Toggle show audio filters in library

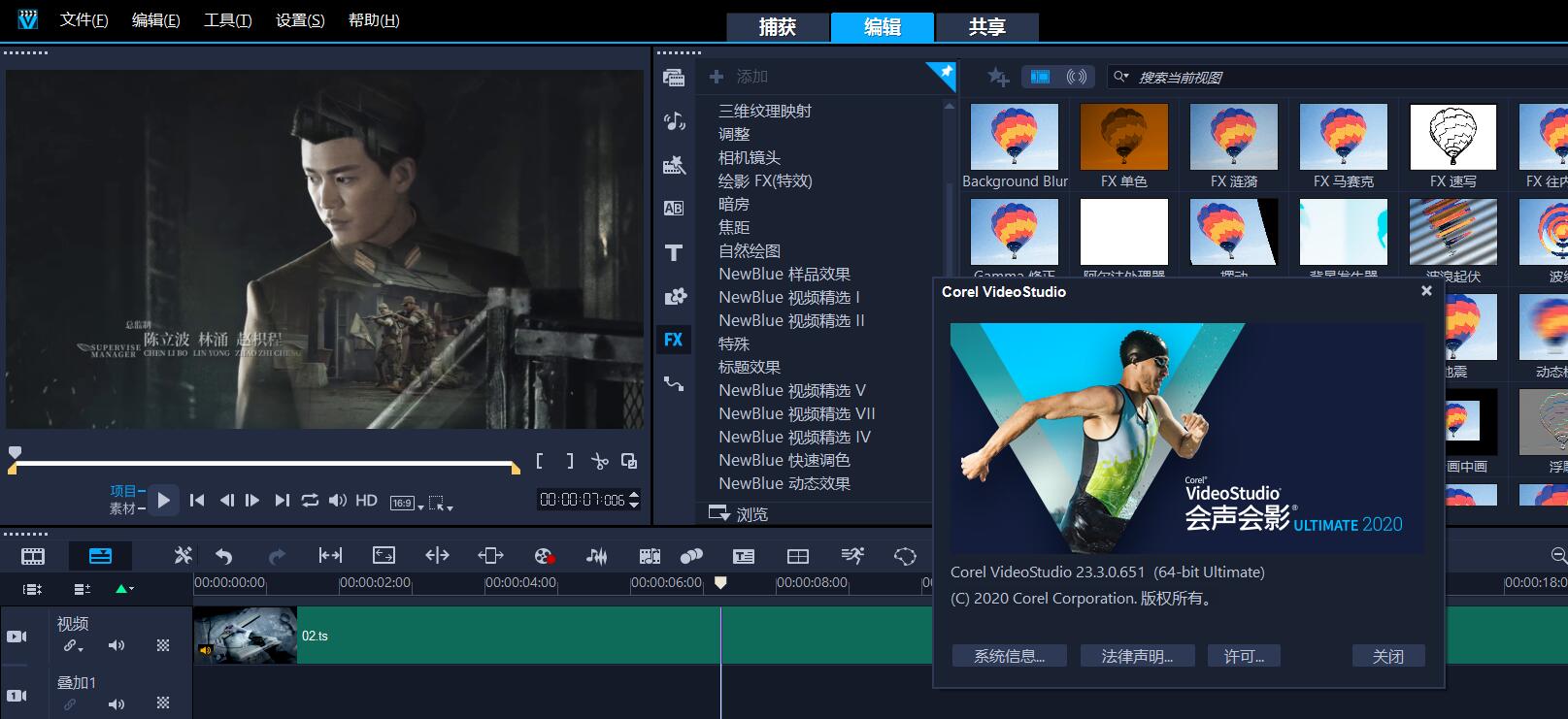[x=1077, y=77]
